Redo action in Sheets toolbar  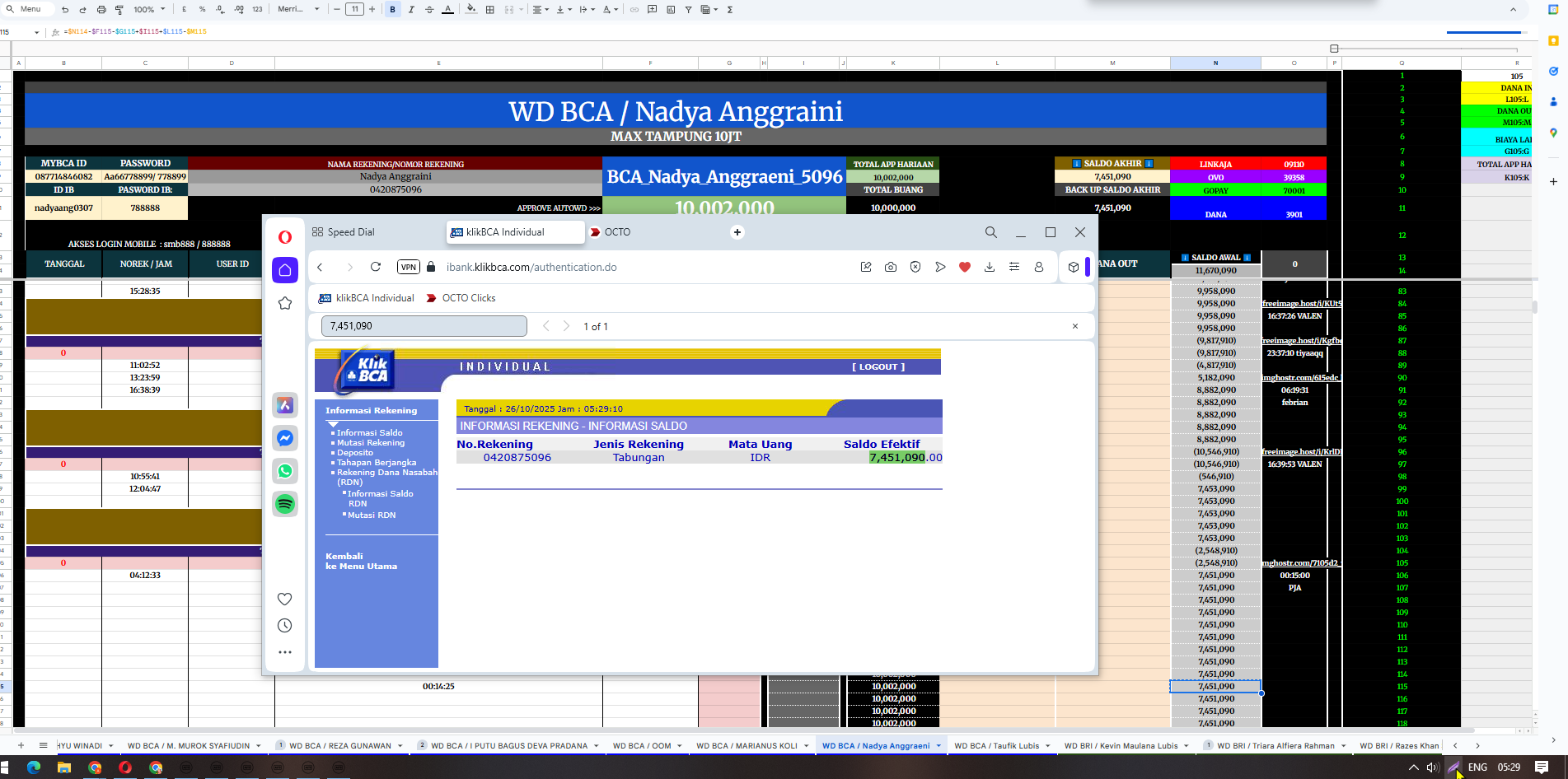point(83,10)
